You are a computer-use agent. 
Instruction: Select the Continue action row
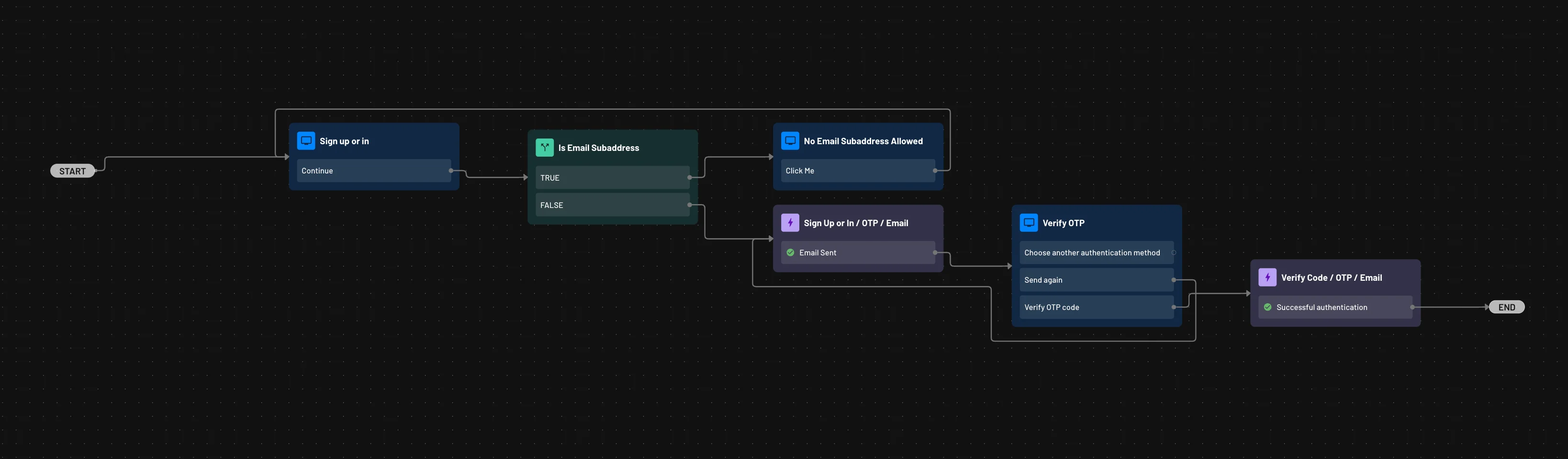click(x=373, y=171)
